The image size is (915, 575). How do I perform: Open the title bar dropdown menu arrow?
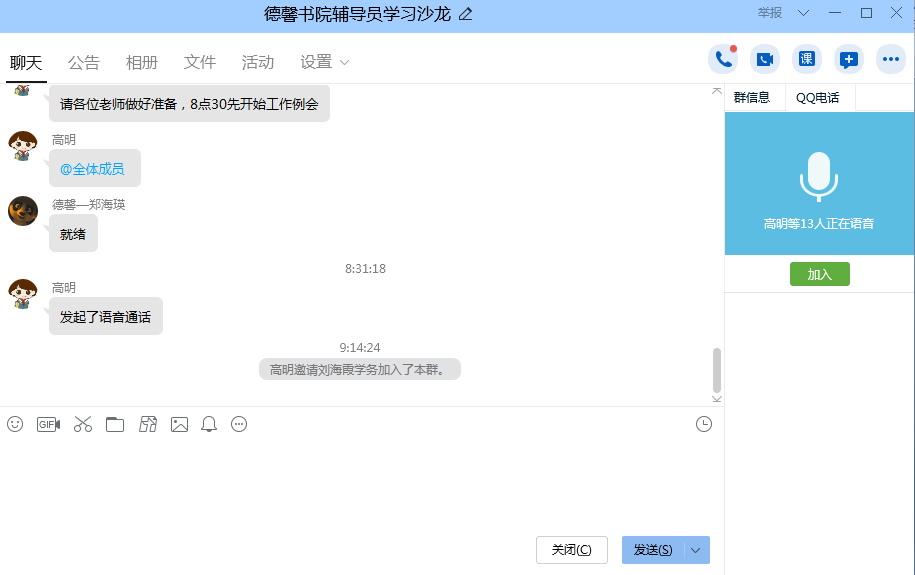point(803,13)
